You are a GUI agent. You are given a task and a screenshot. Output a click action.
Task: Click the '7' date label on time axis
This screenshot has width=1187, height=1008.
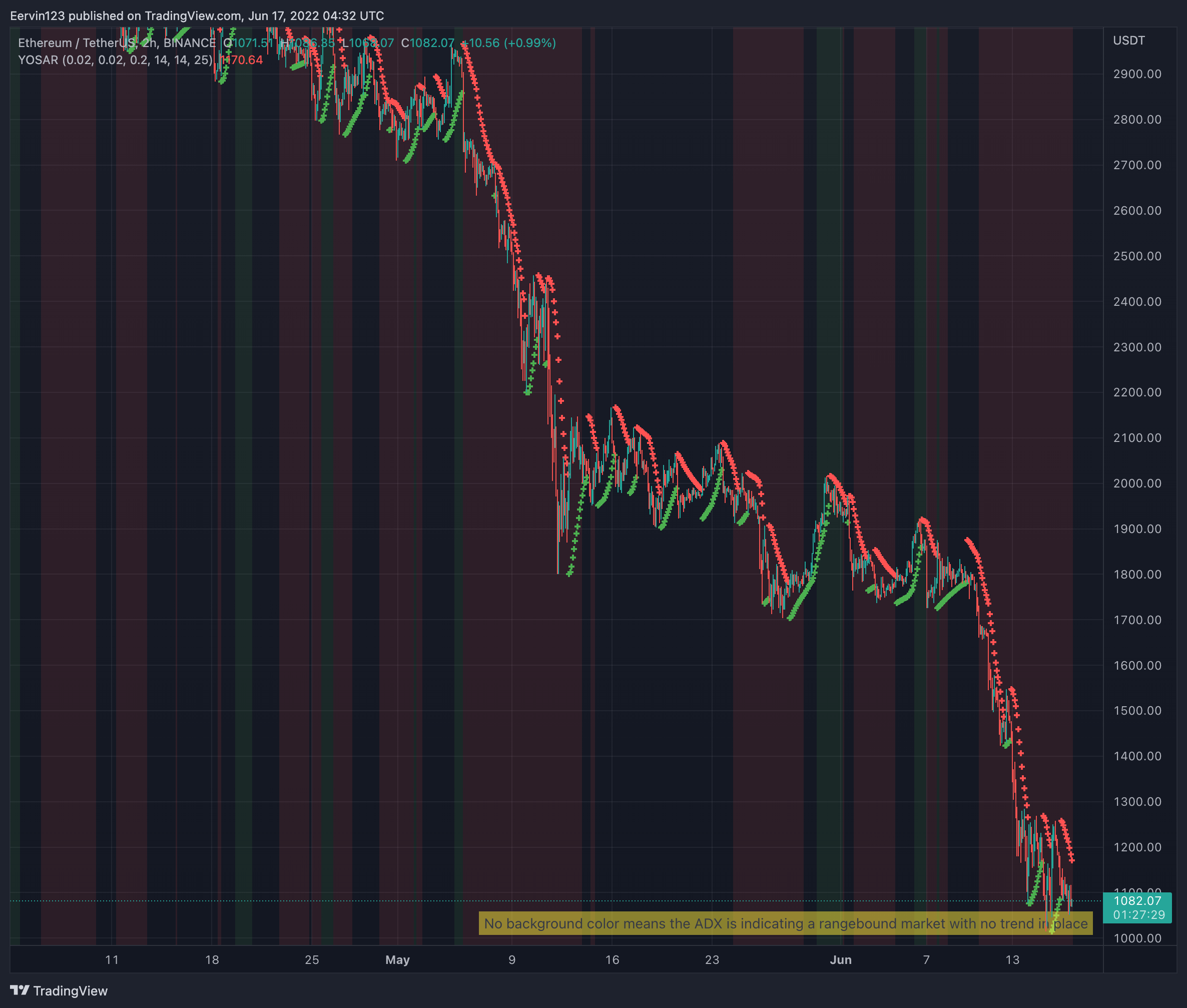click(926, 959)
